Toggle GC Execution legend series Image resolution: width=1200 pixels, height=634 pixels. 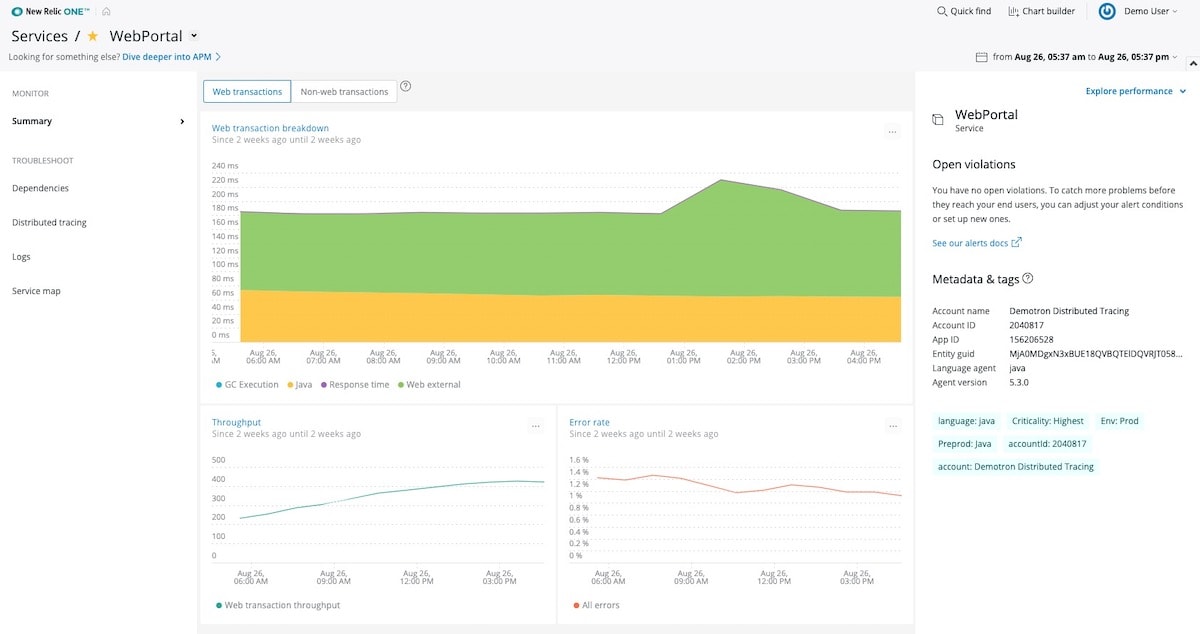tap(247, 384)
